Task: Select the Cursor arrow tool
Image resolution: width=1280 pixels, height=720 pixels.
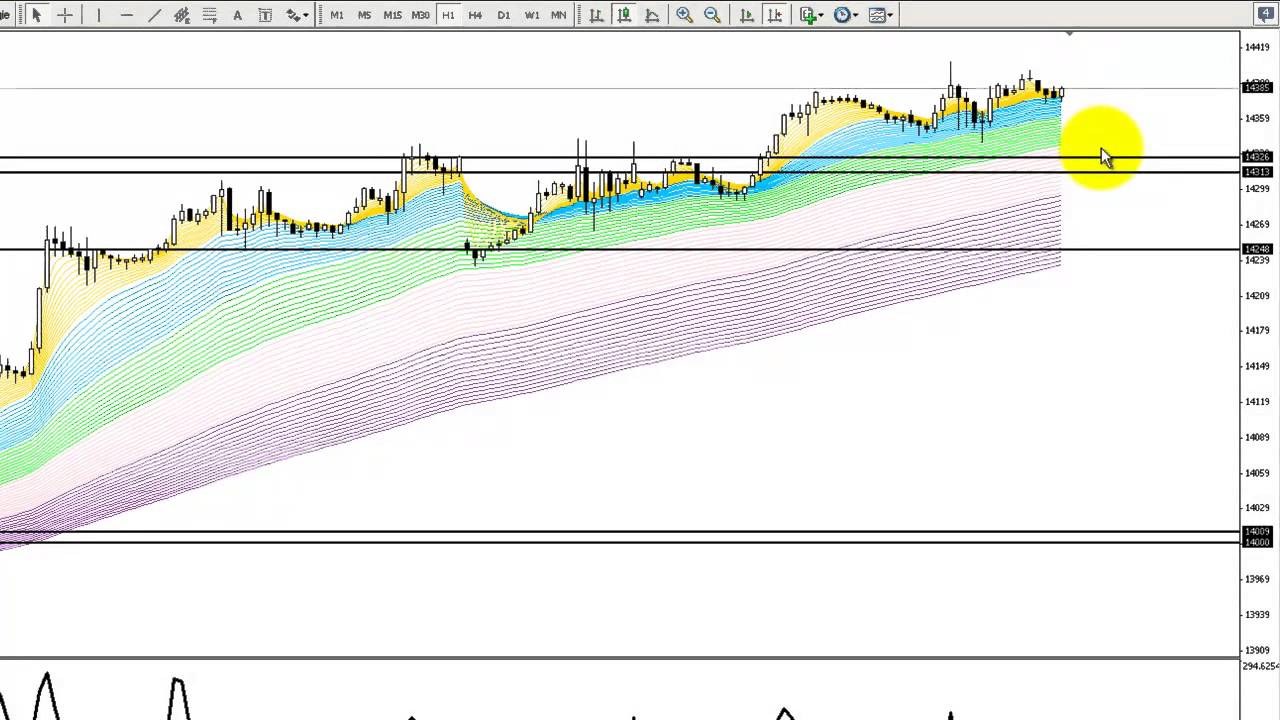Action: 36,15
